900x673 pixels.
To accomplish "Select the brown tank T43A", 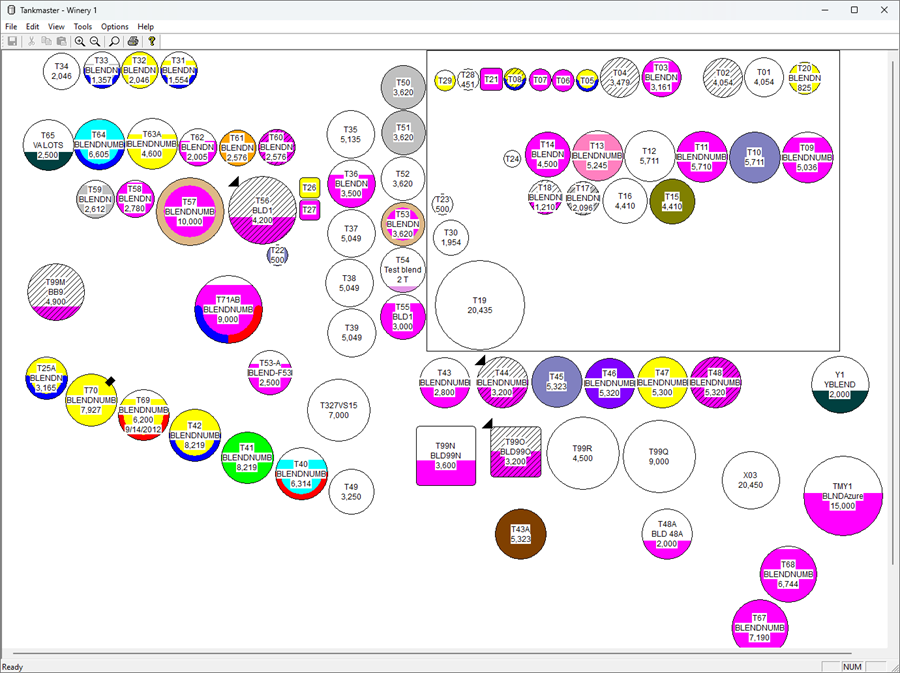I will tap(520, 534).
